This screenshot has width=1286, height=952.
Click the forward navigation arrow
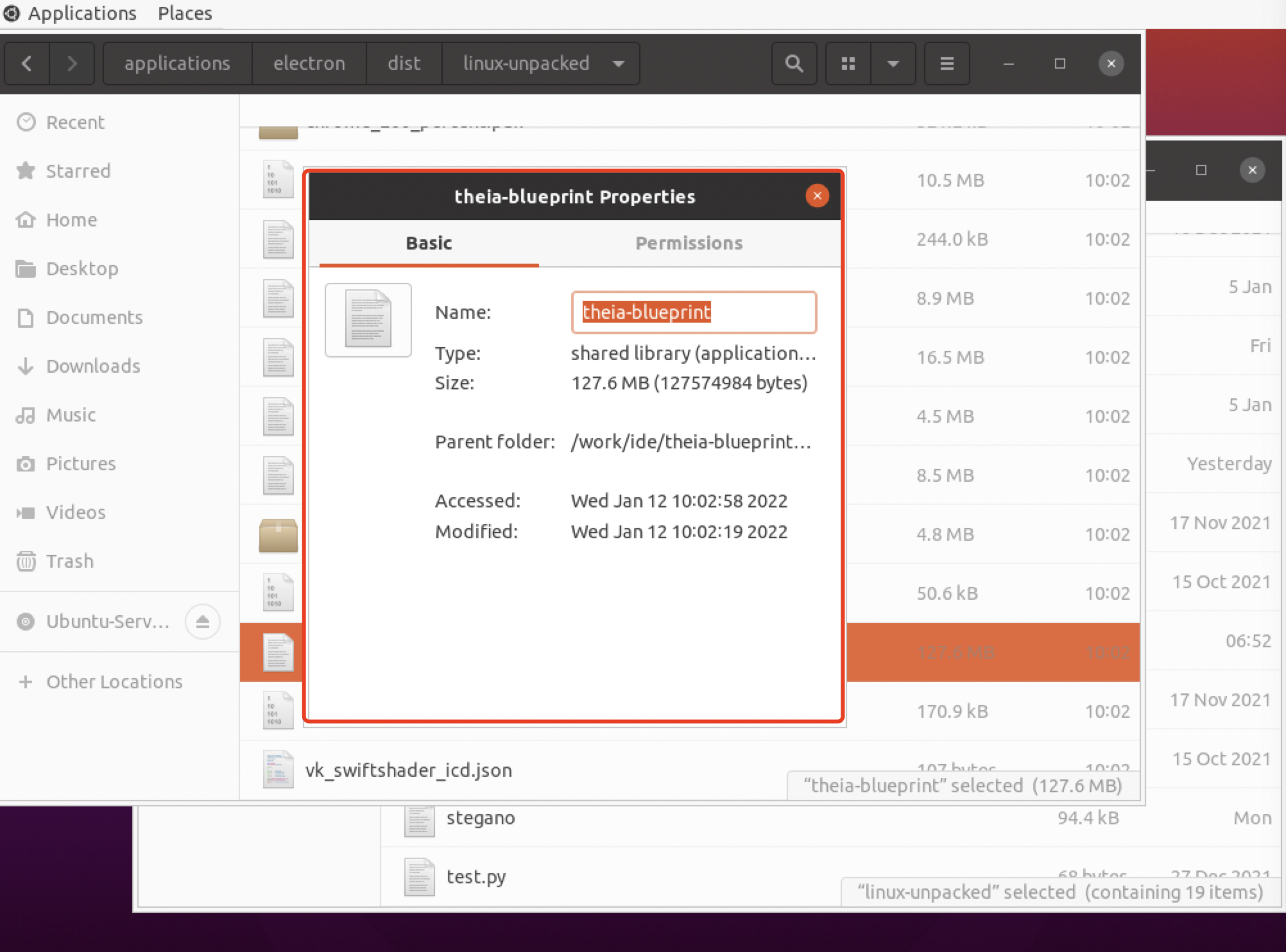72,64
